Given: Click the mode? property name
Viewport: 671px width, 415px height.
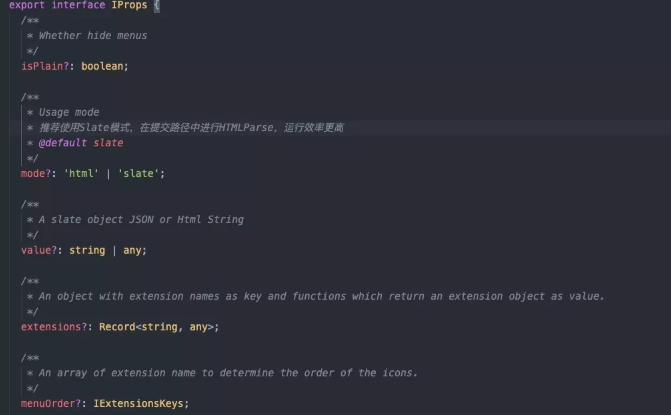Looking at the screenshot, I should [x=36, y=173].
